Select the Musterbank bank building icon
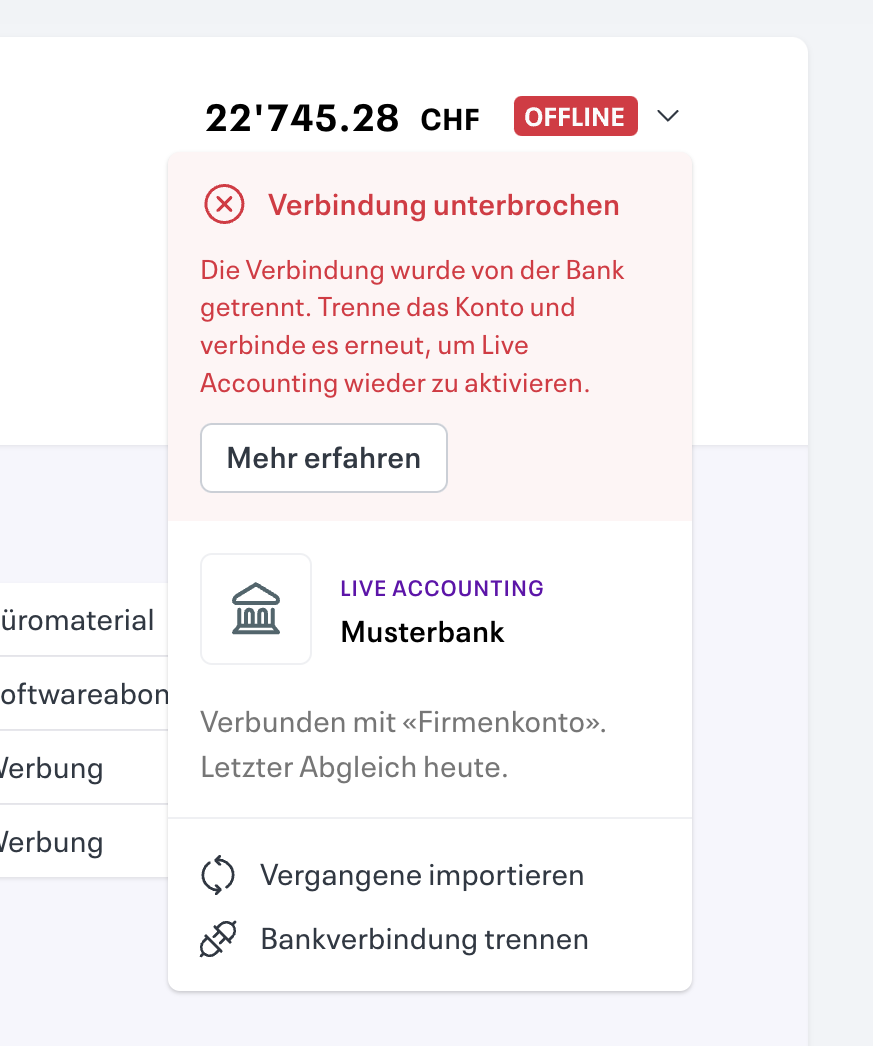Image resolution: width=873 pixels, height=1046 pixels. 256,608
